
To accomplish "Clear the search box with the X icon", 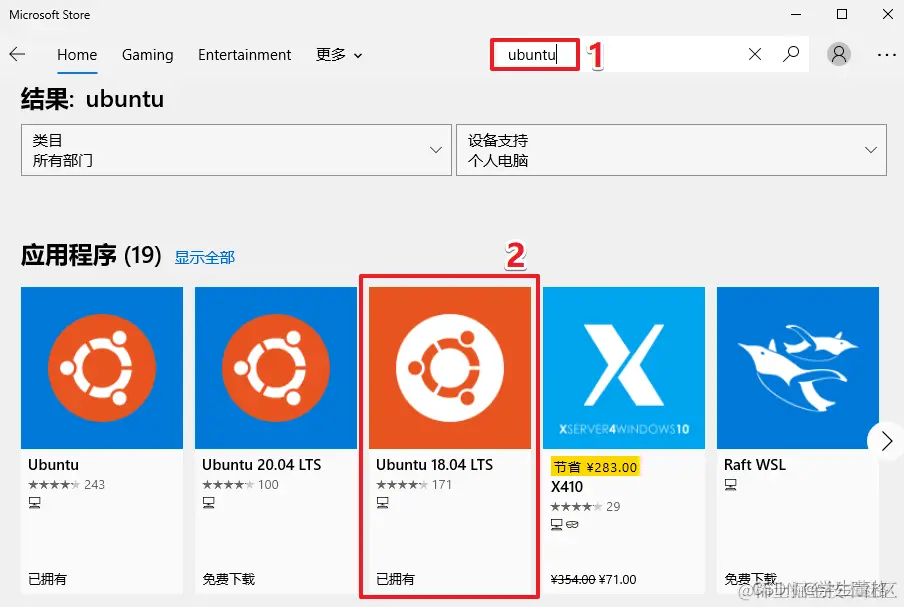I will (x=755, y=54).
